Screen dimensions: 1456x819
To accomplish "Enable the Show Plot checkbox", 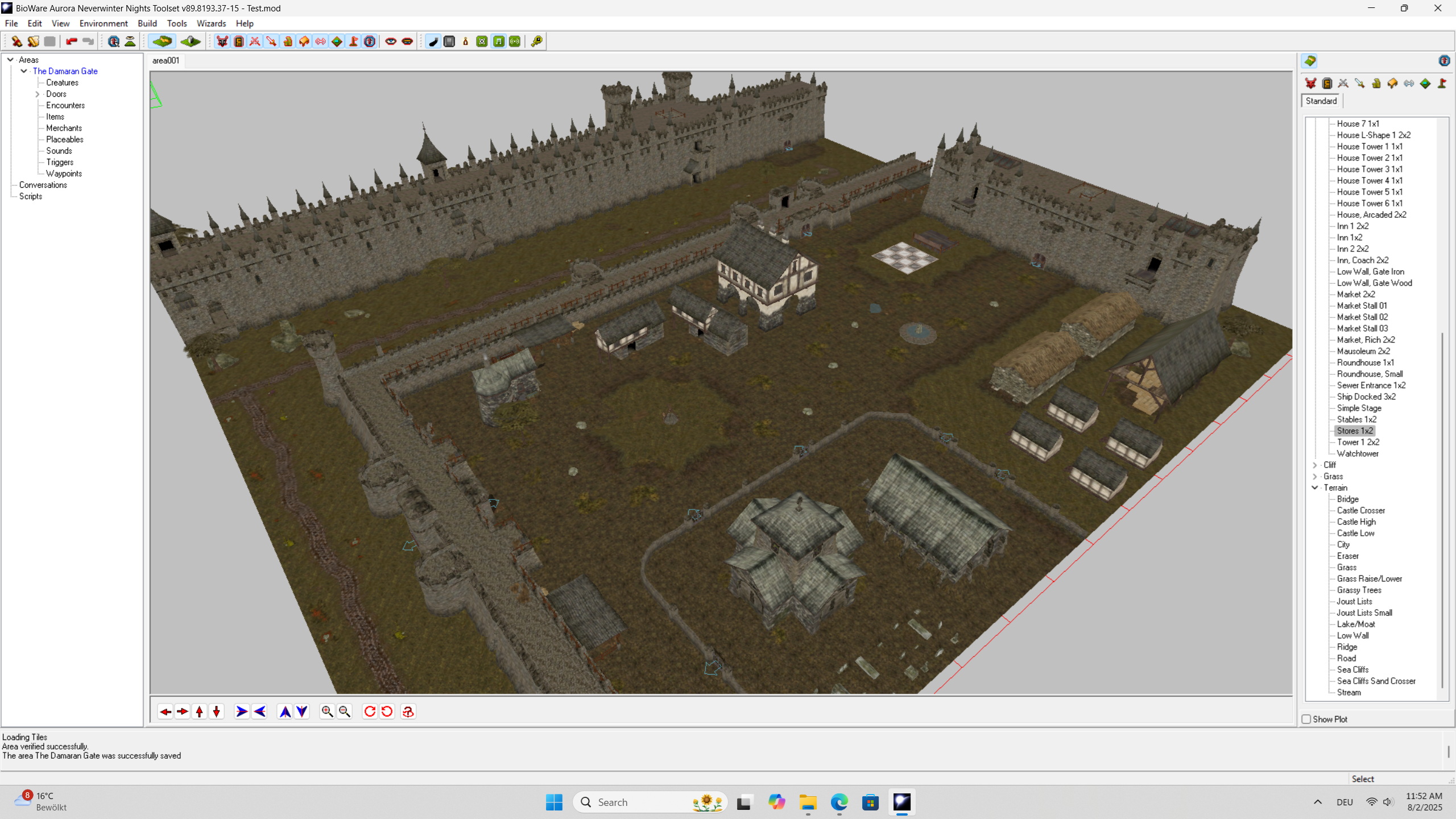I will click(1306, 719).
